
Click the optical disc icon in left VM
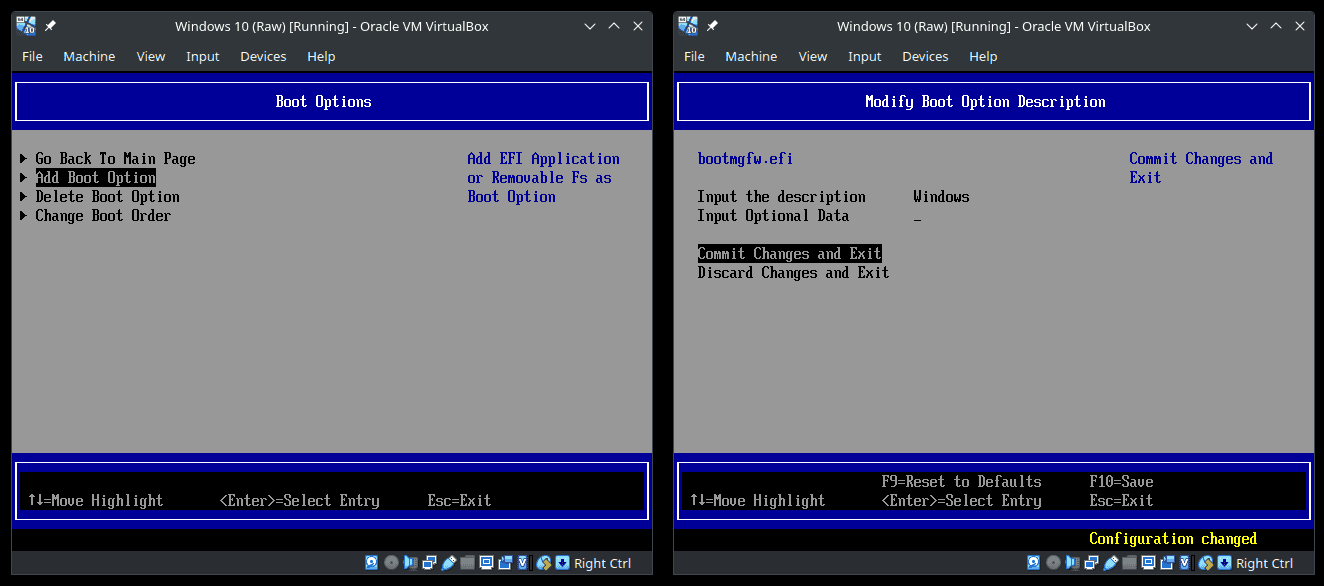click(391, 563)
